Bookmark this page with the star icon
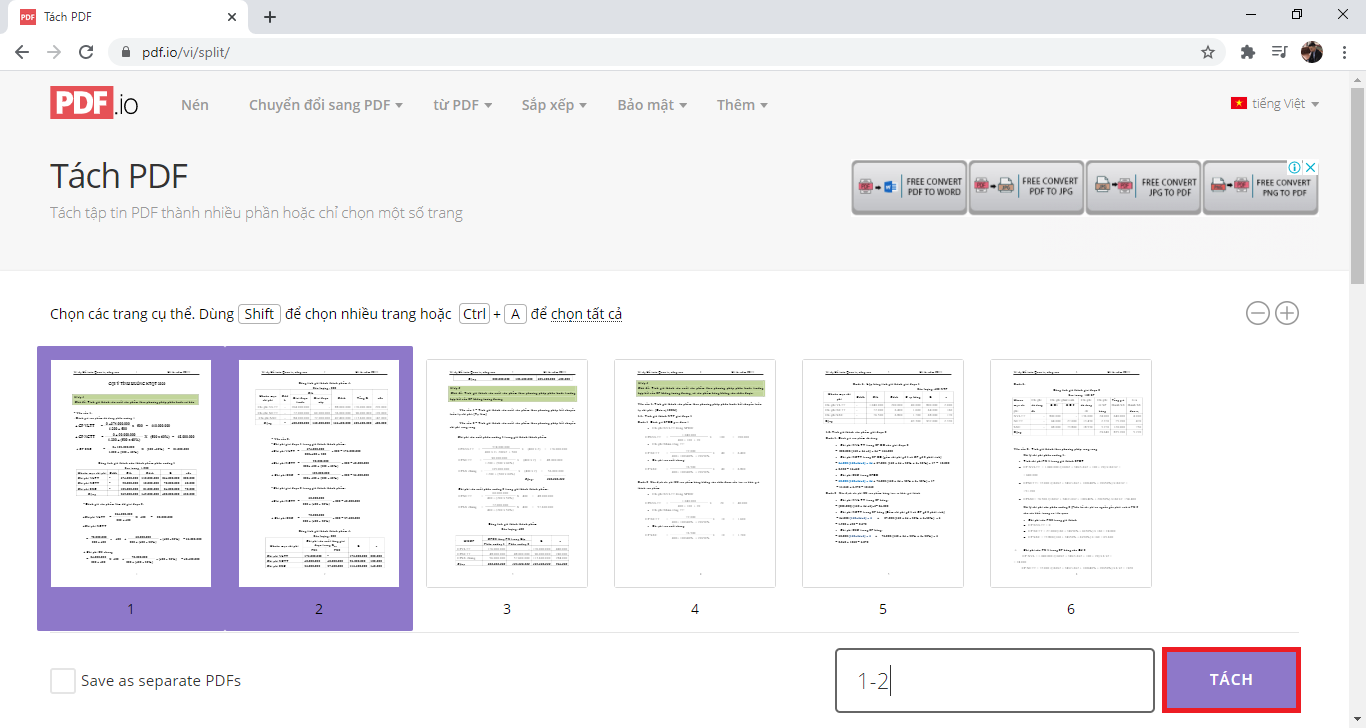Image resolution: width=1366 pixels, height=728 pixels. (x=1208, y=52)
